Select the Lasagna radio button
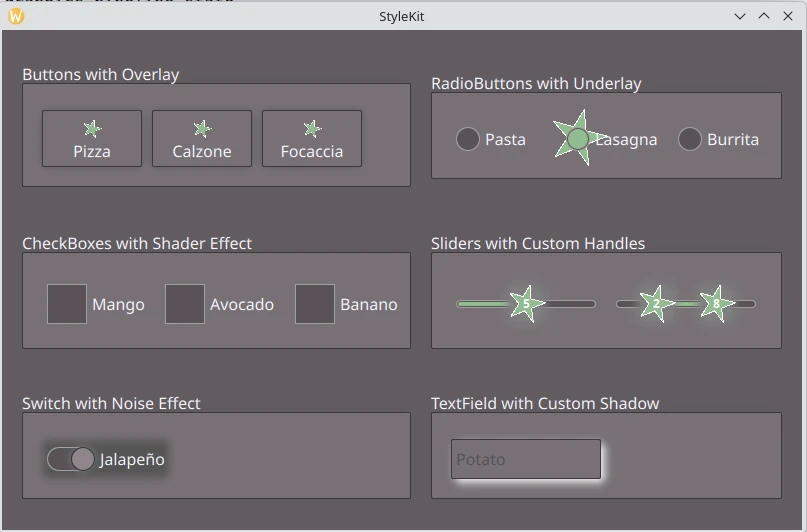 [578, 139]
